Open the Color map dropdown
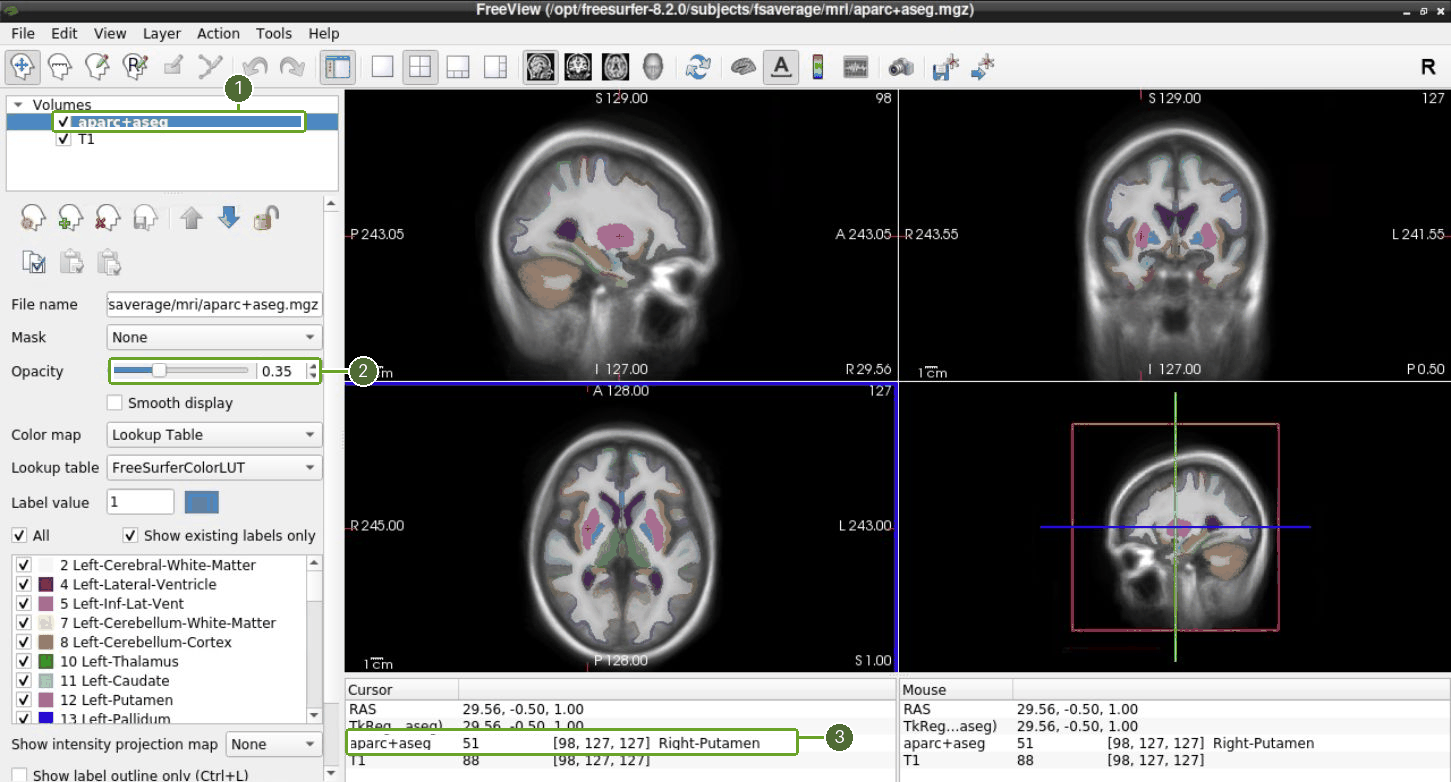 tap(214, 435)
